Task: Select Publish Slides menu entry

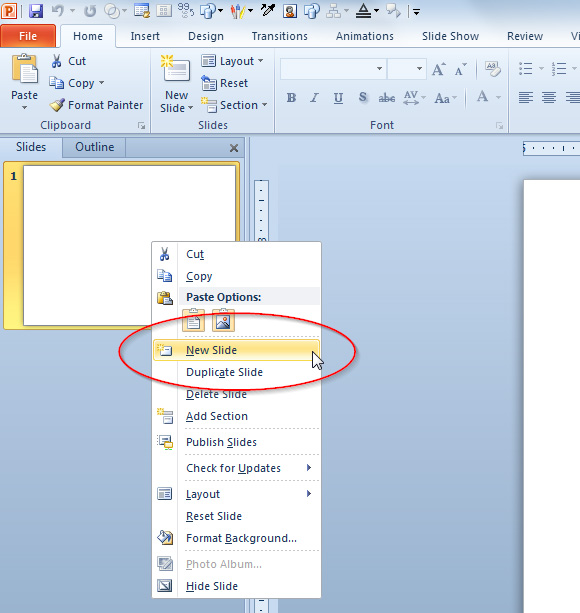Action: pos(237,442)
